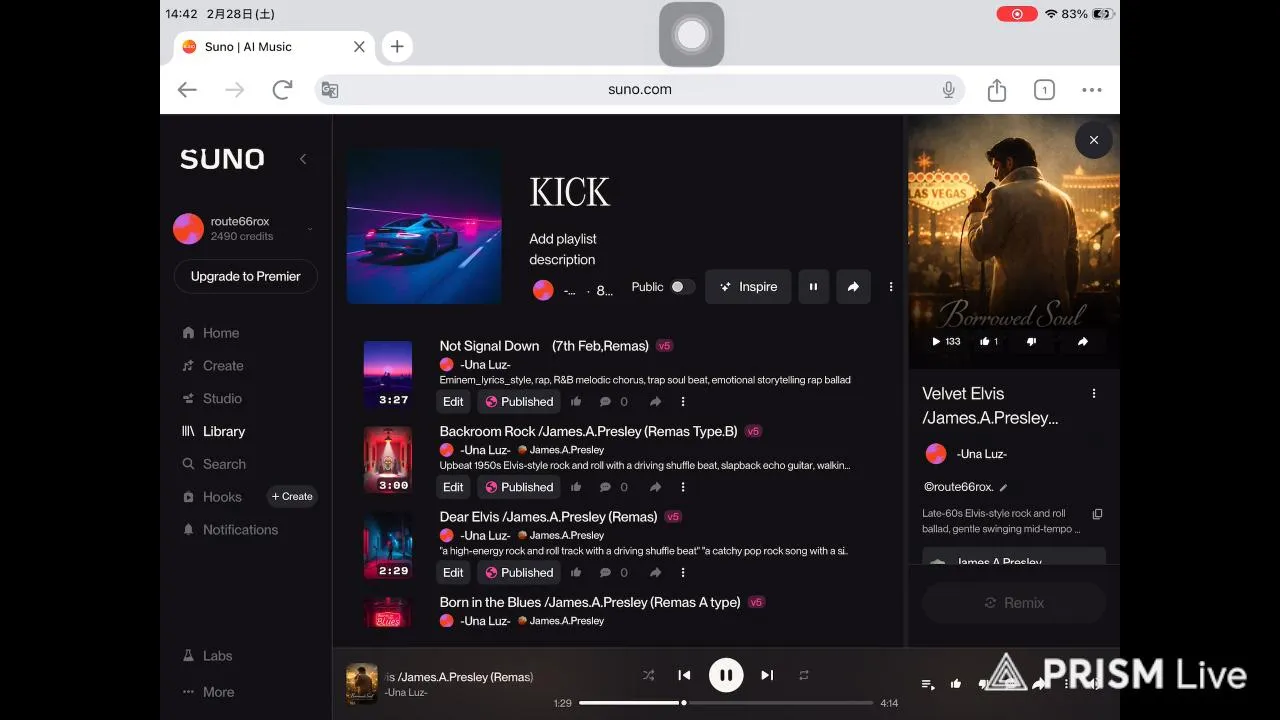
Task: Click the Inspire button
Action: point(748,287)
